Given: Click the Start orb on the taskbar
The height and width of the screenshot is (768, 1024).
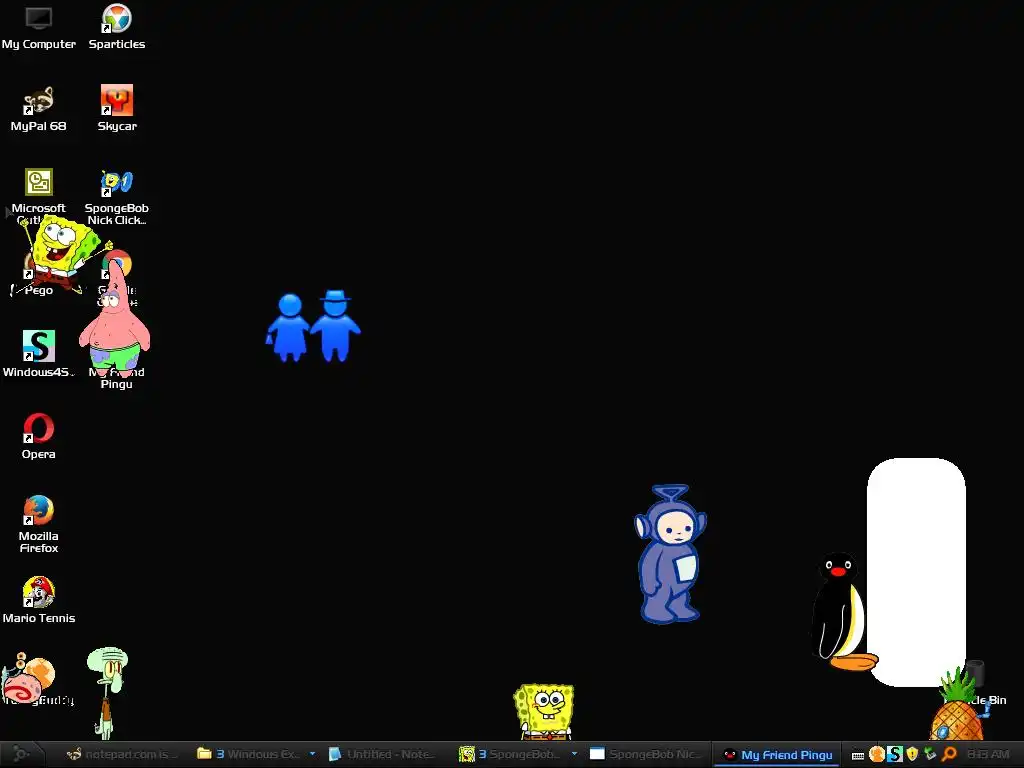Looking at the screenshot, I should click(20, 754).
